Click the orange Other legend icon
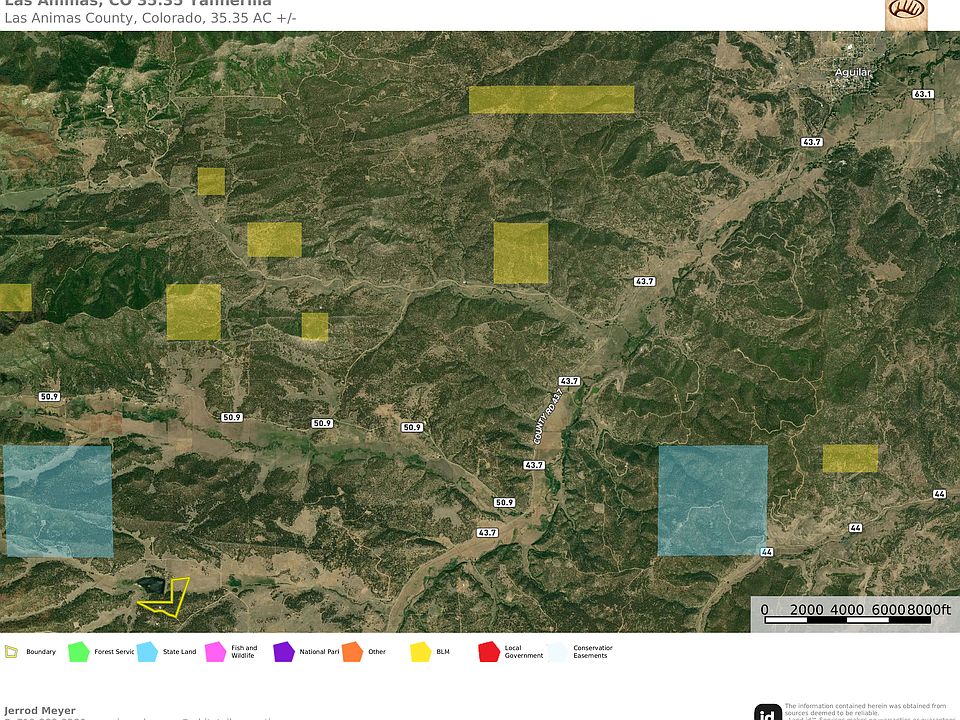Viewport: 960px width, 720px height. [x=352, y=652]
